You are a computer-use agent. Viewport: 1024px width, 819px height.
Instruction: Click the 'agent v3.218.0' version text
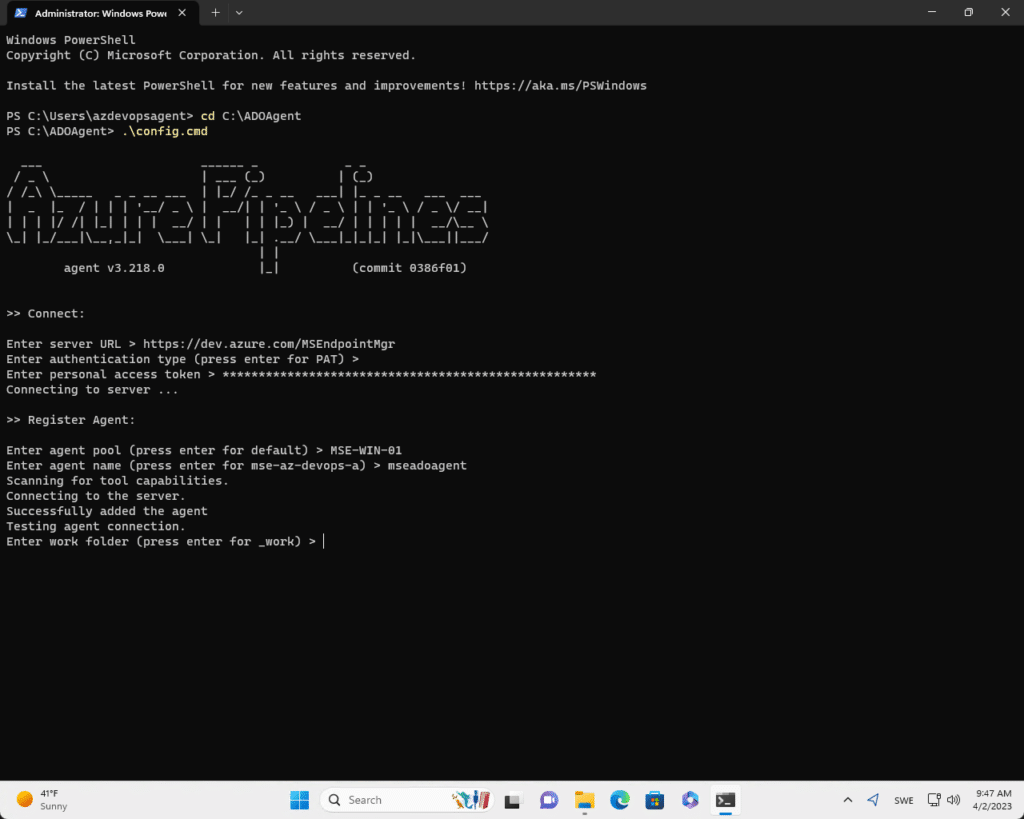(x=114, y=268)
